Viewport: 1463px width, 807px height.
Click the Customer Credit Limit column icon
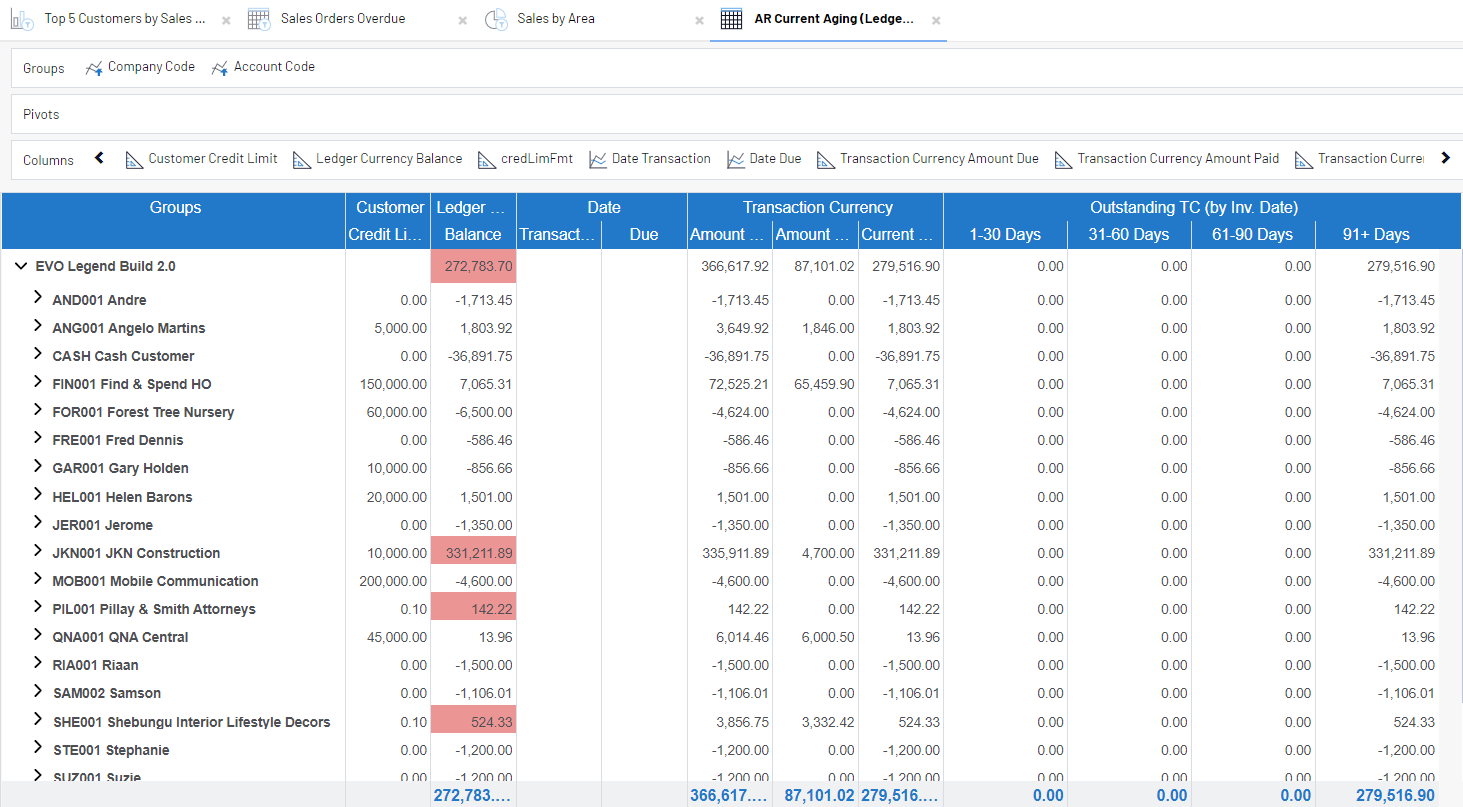click(134, 160)
